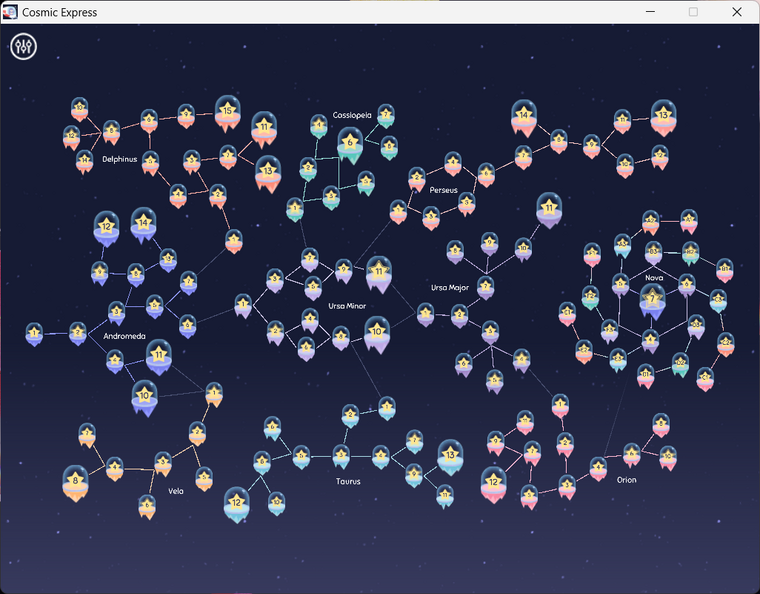Choose Ursa Minor level 1 node
This screenshot has height=594, width=760.
click(x=243, y=306)
